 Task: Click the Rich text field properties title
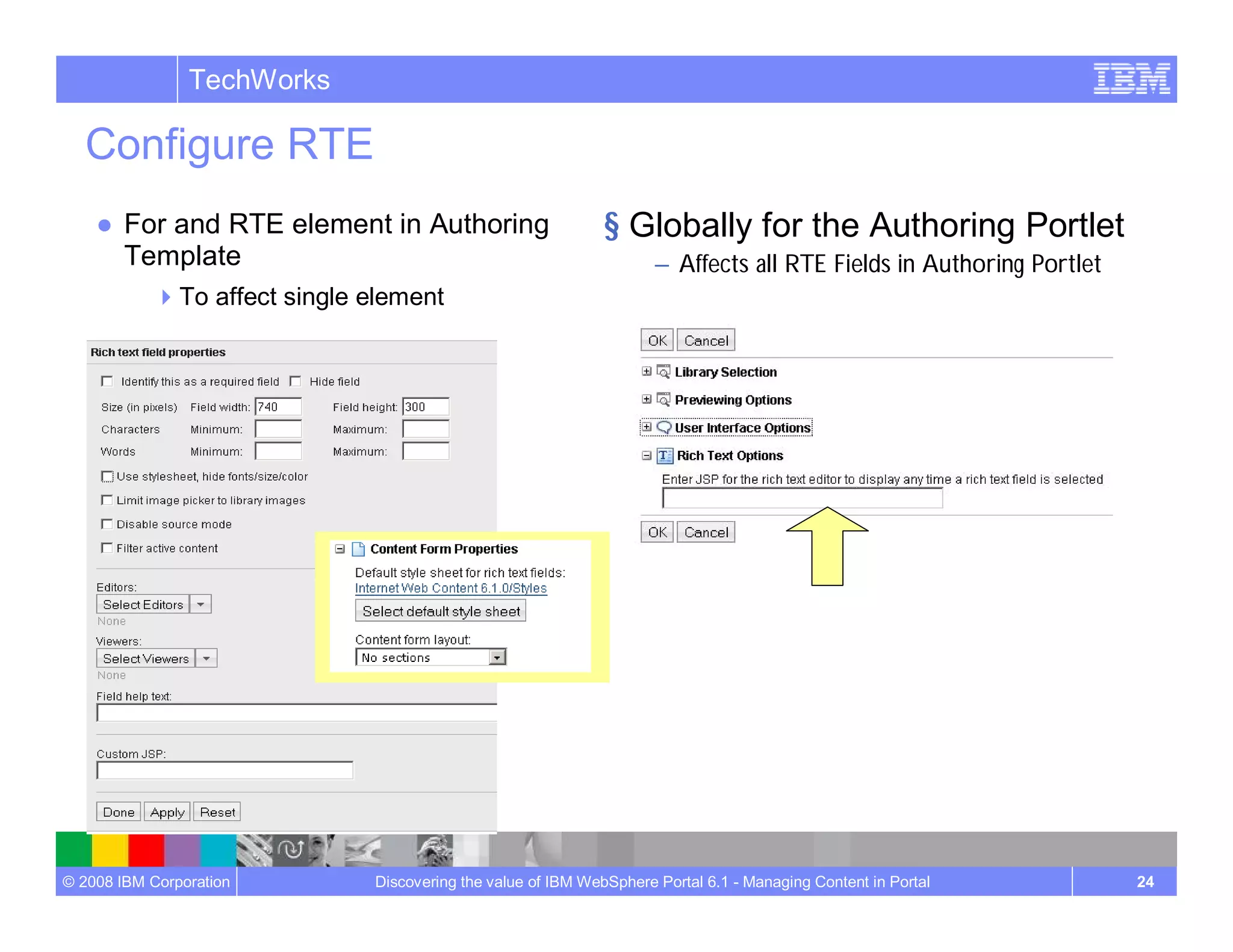[x=158, y=352]
